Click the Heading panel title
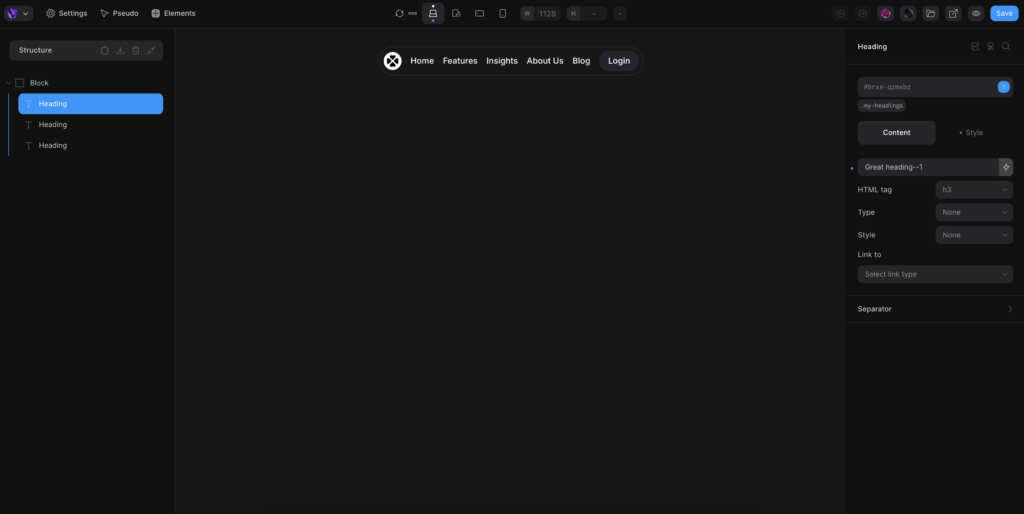 click(872, 46)
